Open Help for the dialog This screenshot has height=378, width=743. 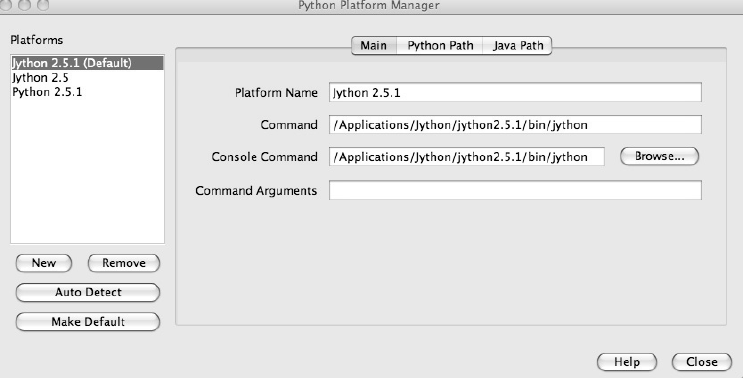[627, 362]
